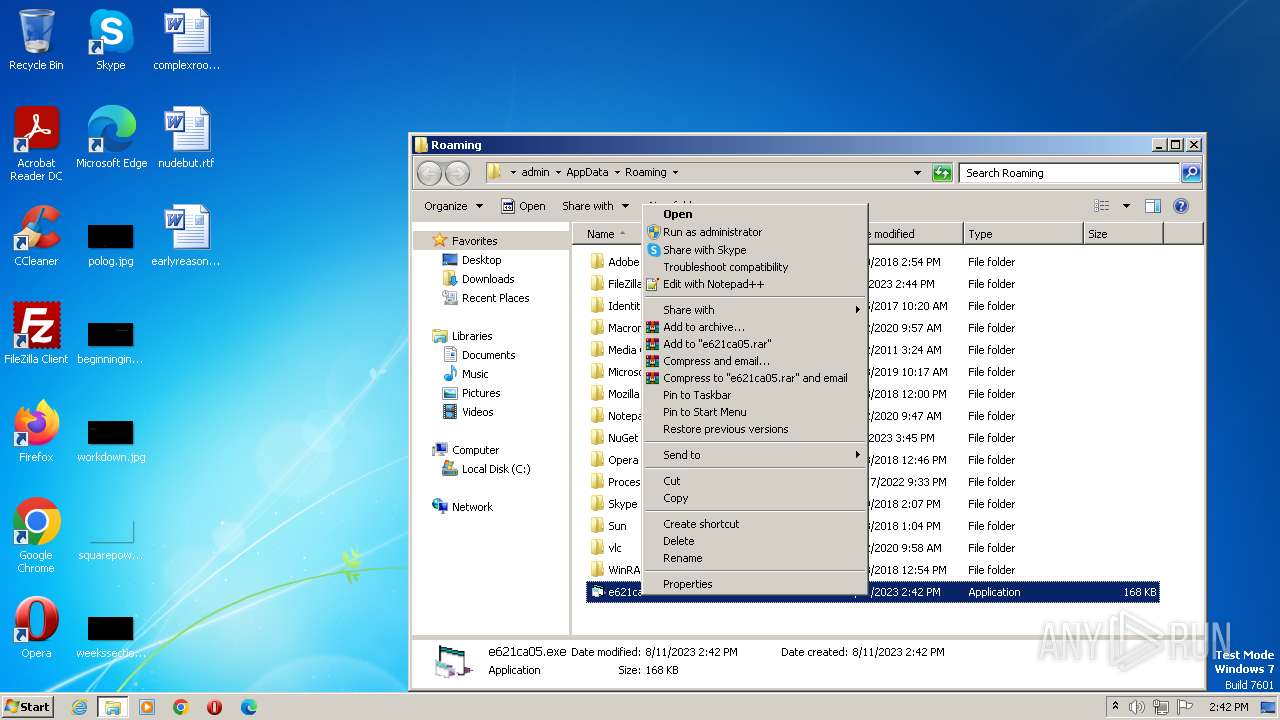Image resolution: width=1280 pixels, height=720 pixels.
Task: Choose Run as administrator
Action: pyautogui.click(x=754, y=232)
